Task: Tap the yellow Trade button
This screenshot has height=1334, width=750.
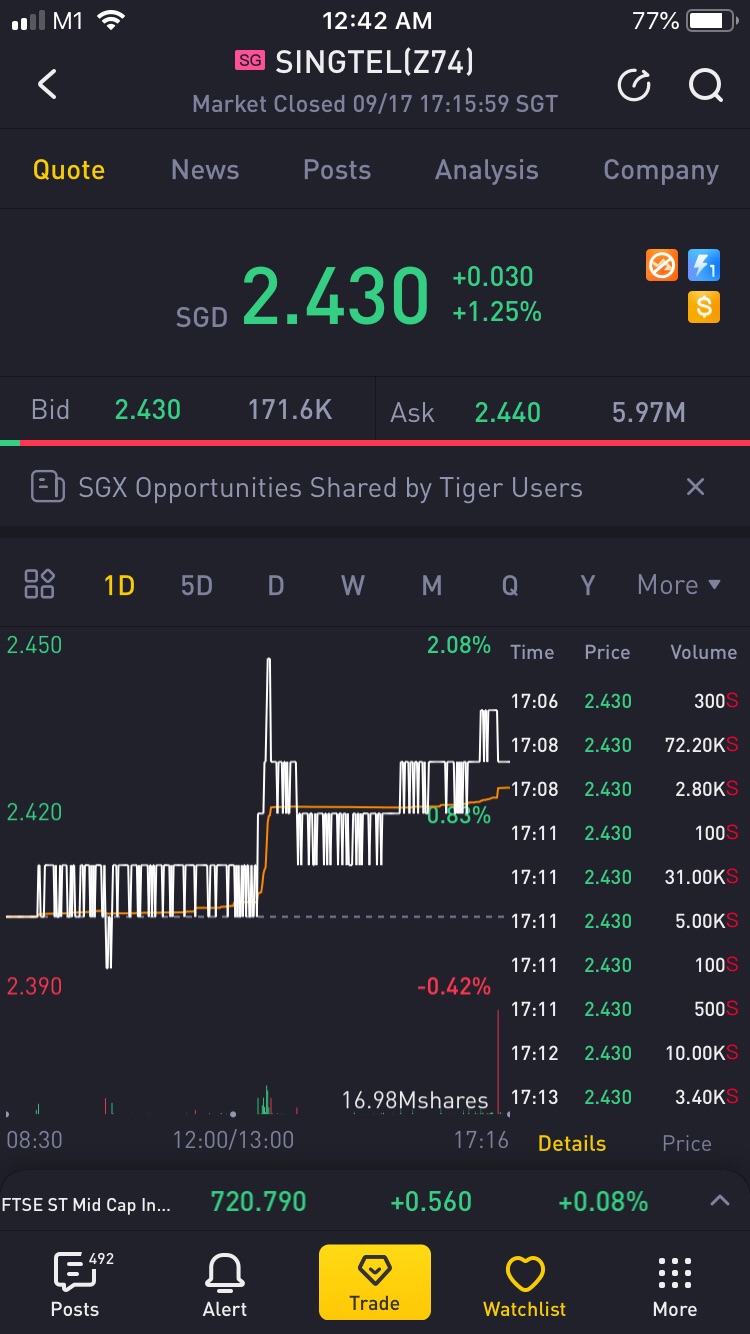Action: [x=375, y=1282]
